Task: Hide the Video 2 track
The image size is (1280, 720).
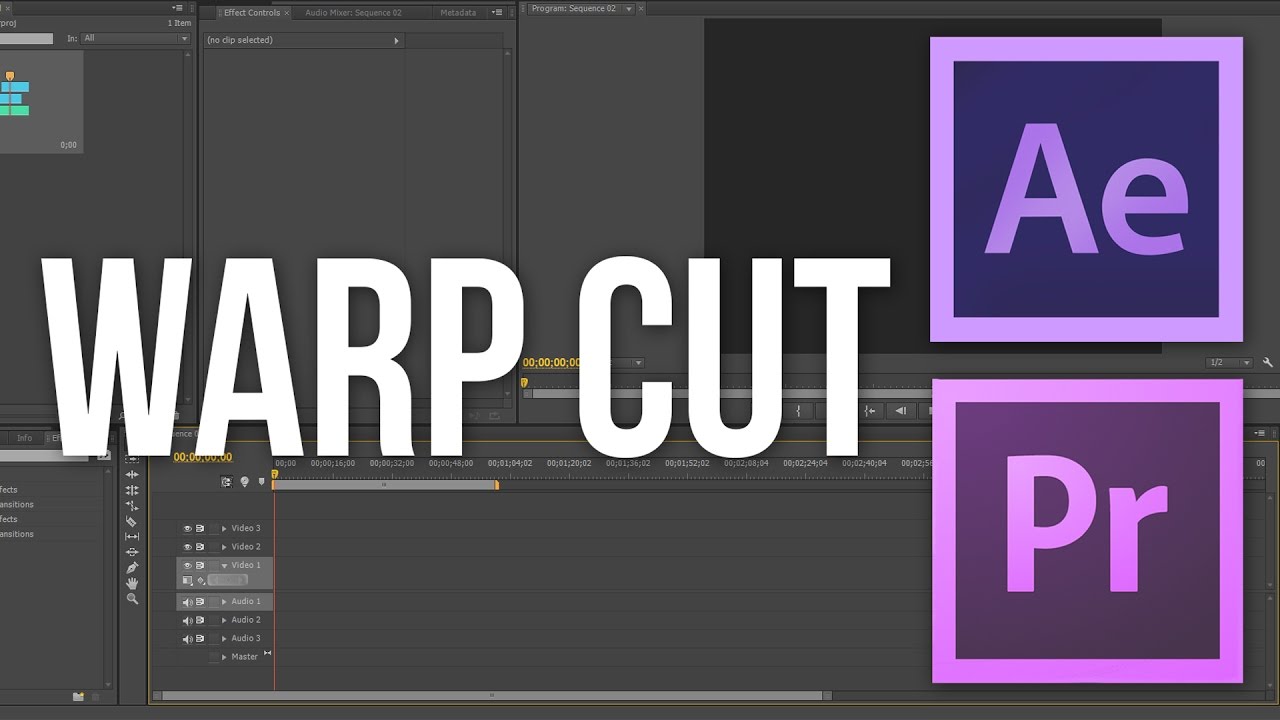Action: 187,547
